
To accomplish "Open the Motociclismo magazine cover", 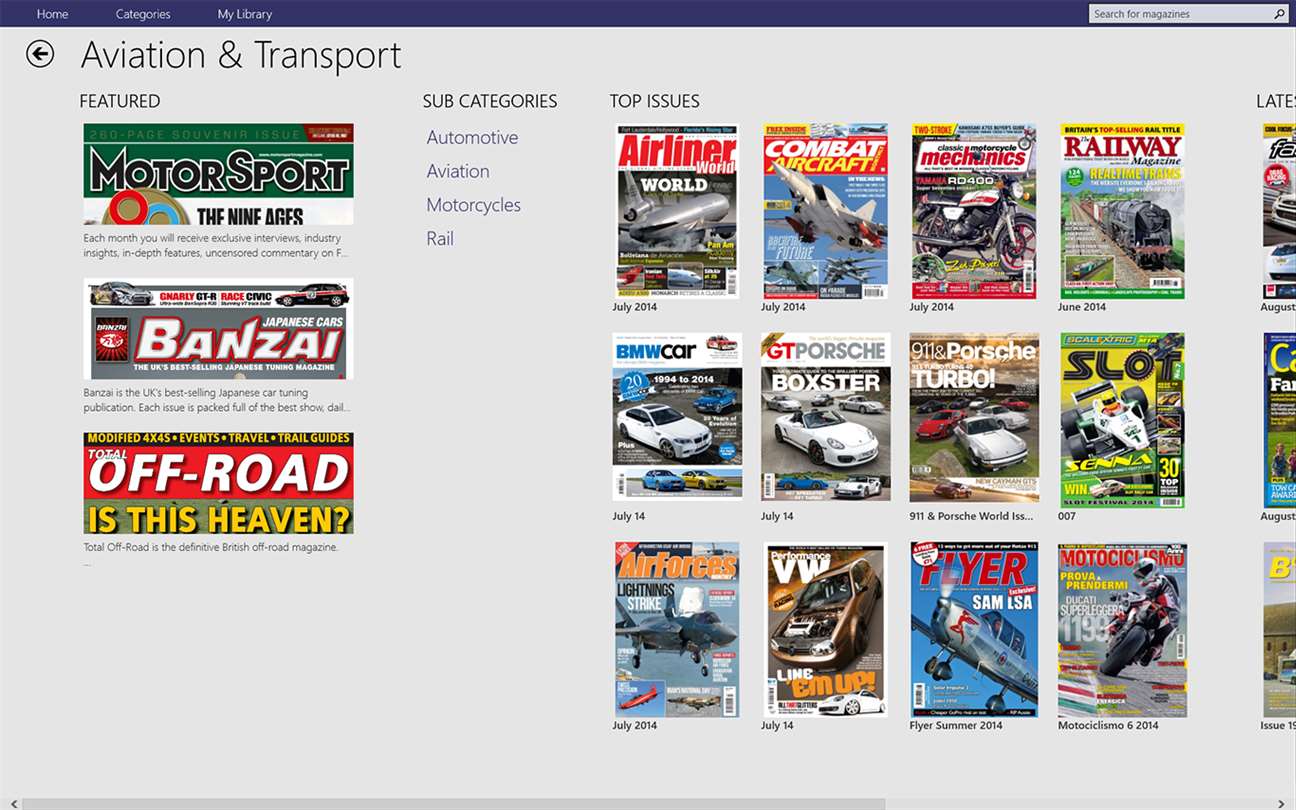I will point(1124,630).
